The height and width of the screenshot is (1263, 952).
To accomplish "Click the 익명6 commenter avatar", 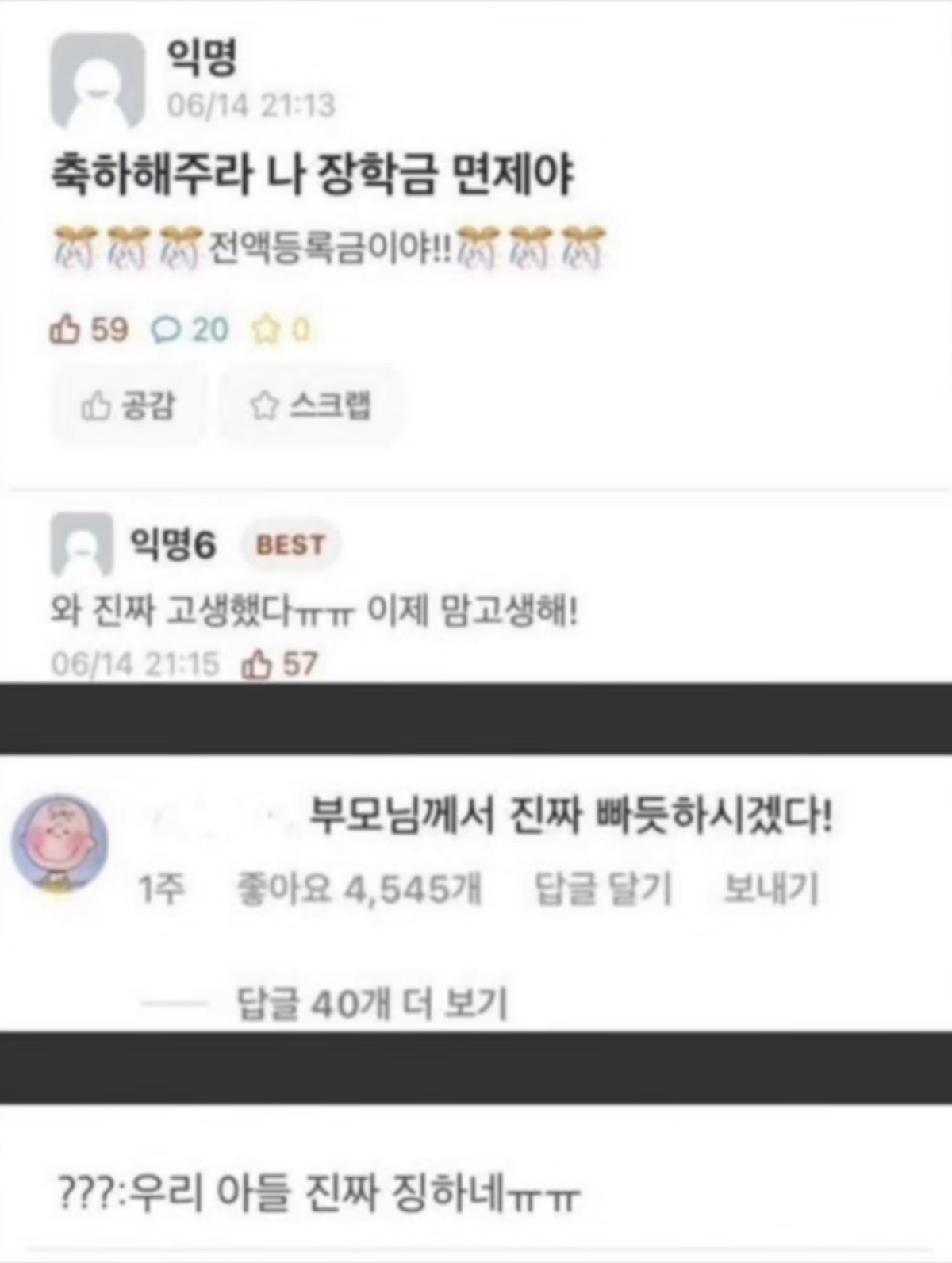I will click(82, 544).
